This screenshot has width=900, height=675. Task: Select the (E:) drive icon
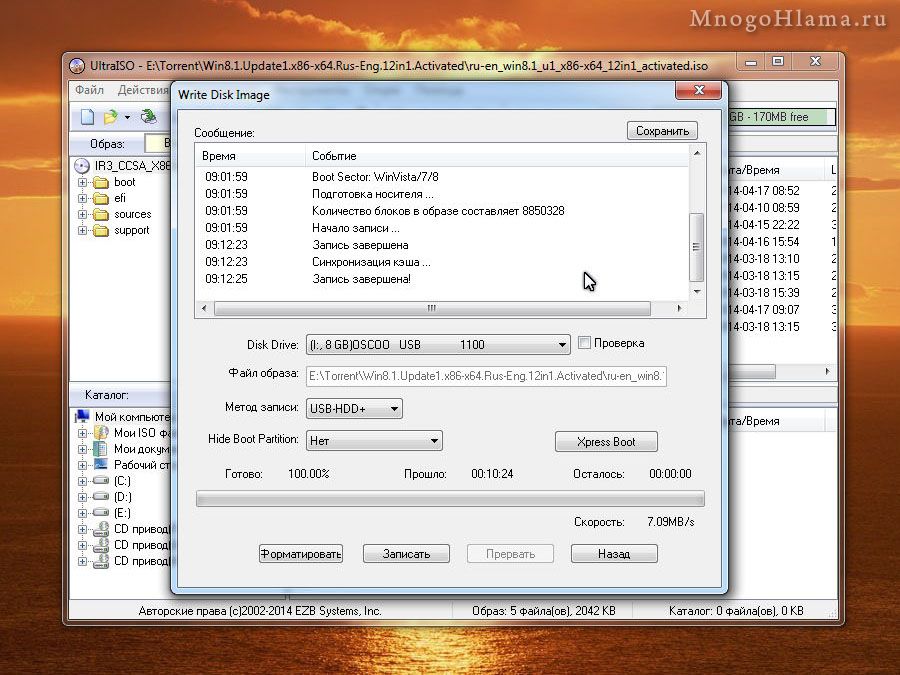[100, 513]
